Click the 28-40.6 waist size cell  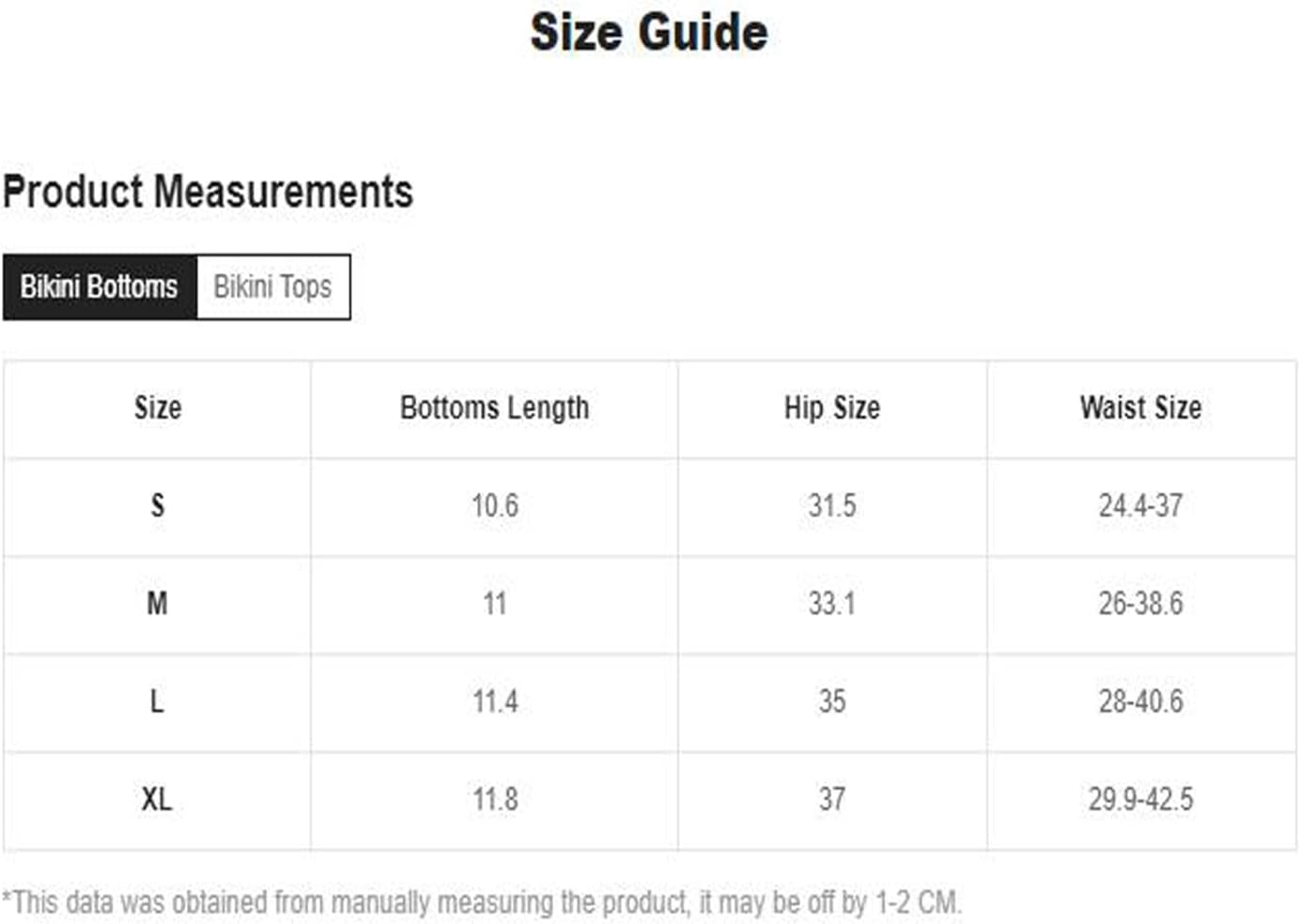click(1141, 701)
